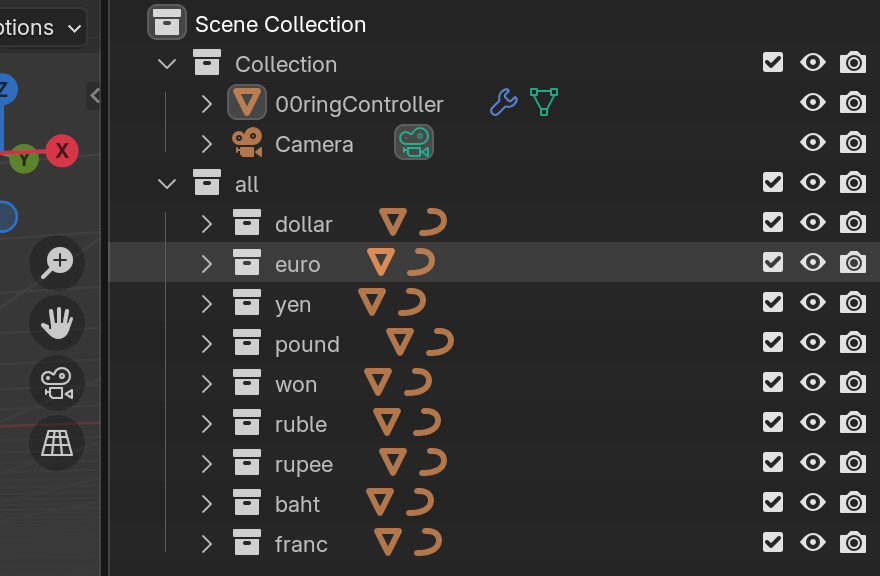Click the mesh triangle icon in baht row
880x576 pixels.
380,502
